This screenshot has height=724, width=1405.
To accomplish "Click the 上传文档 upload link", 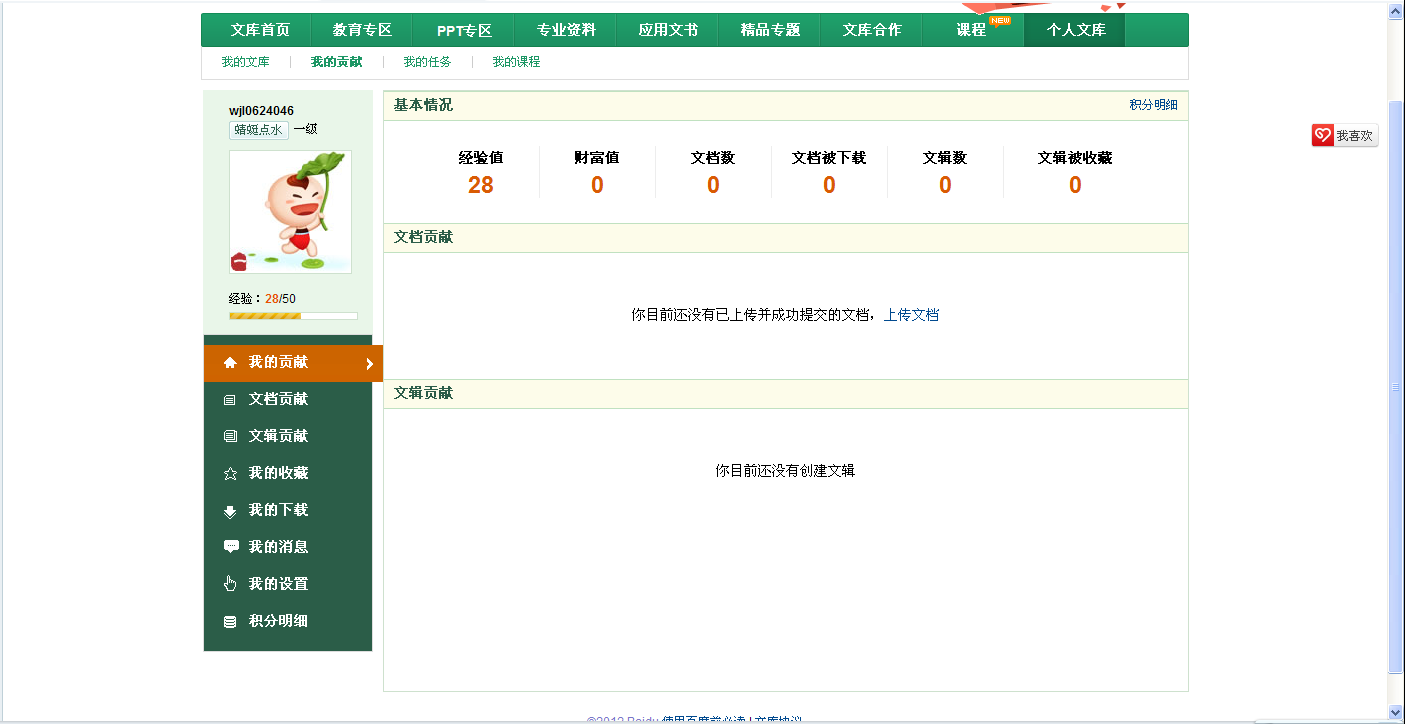I will pyautogui.click(x=911, y=314).
